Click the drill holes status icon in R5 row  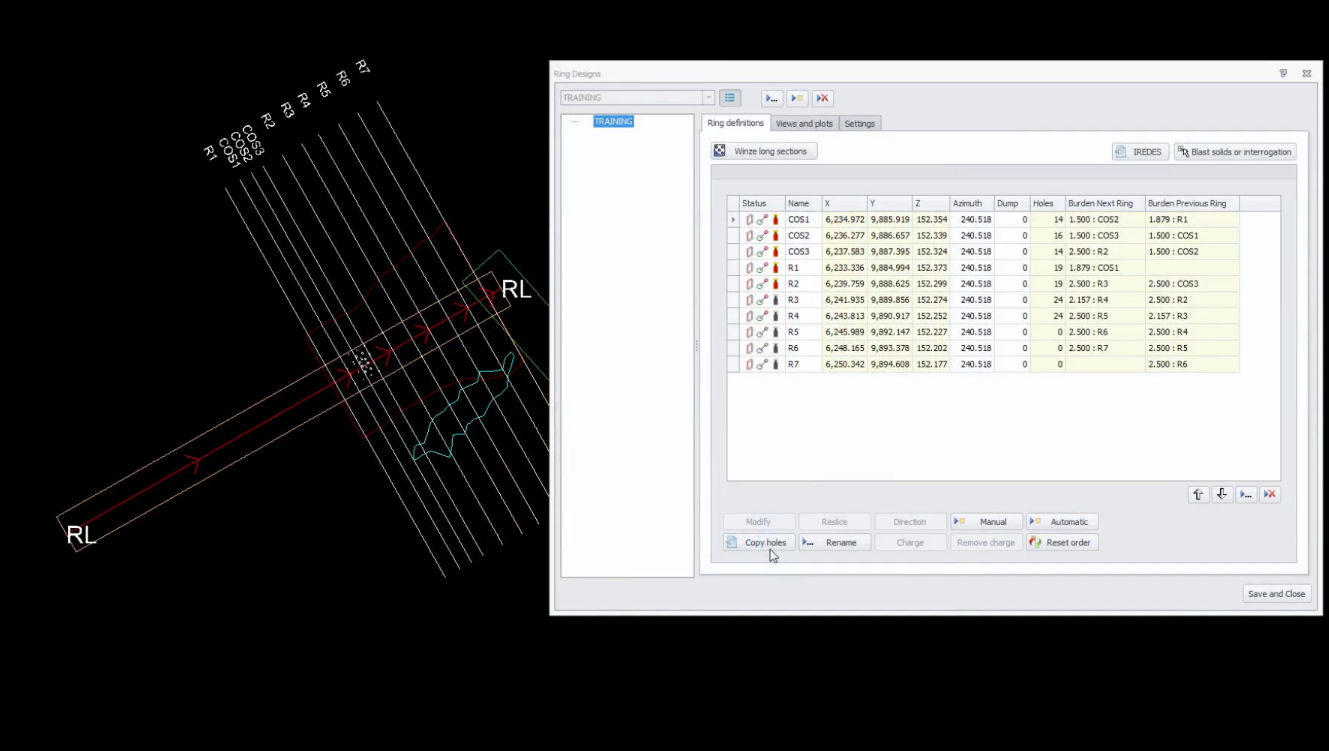point(762,332)
